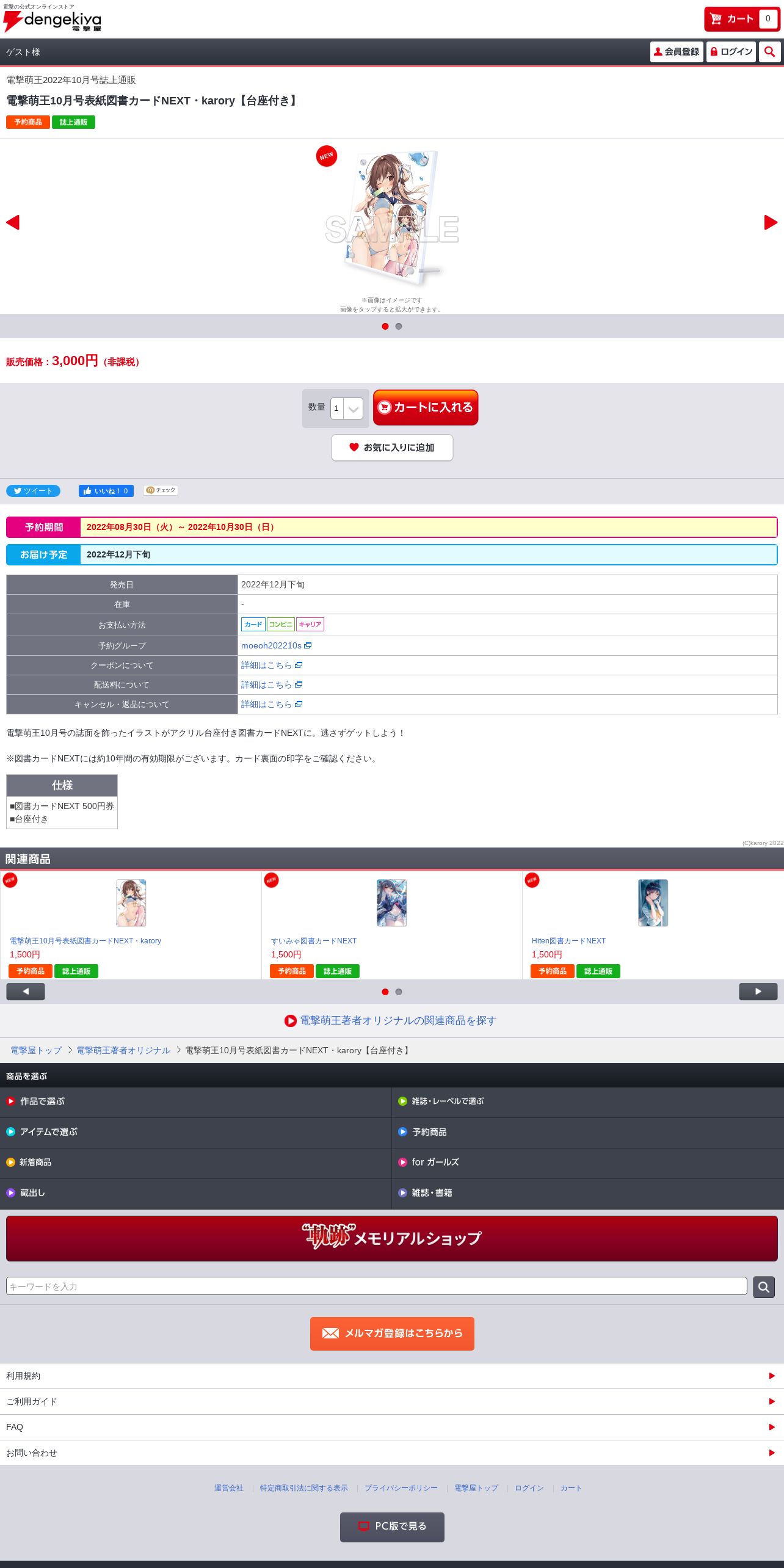Click Facebook いいね like button
The width and height of the screenshot is (784, 1568).
pyautogui.click(x=106, y=491)
